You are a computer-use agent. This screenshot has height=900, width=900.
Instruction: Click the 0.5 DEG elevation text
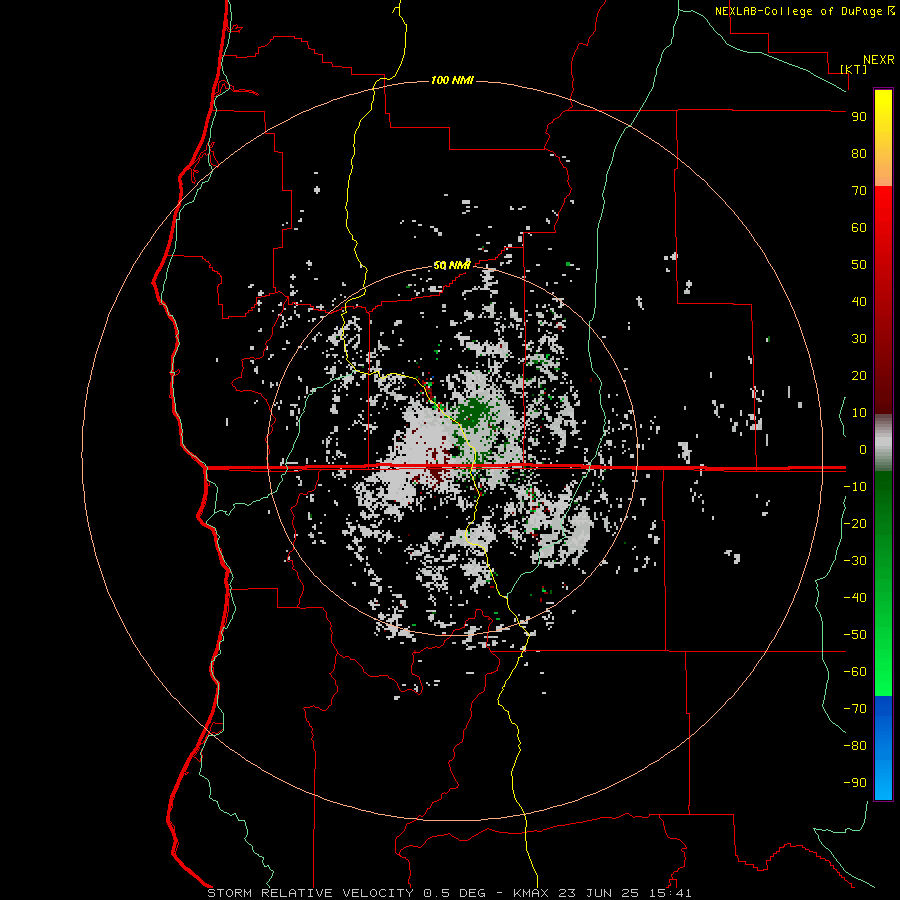point(454,893)
